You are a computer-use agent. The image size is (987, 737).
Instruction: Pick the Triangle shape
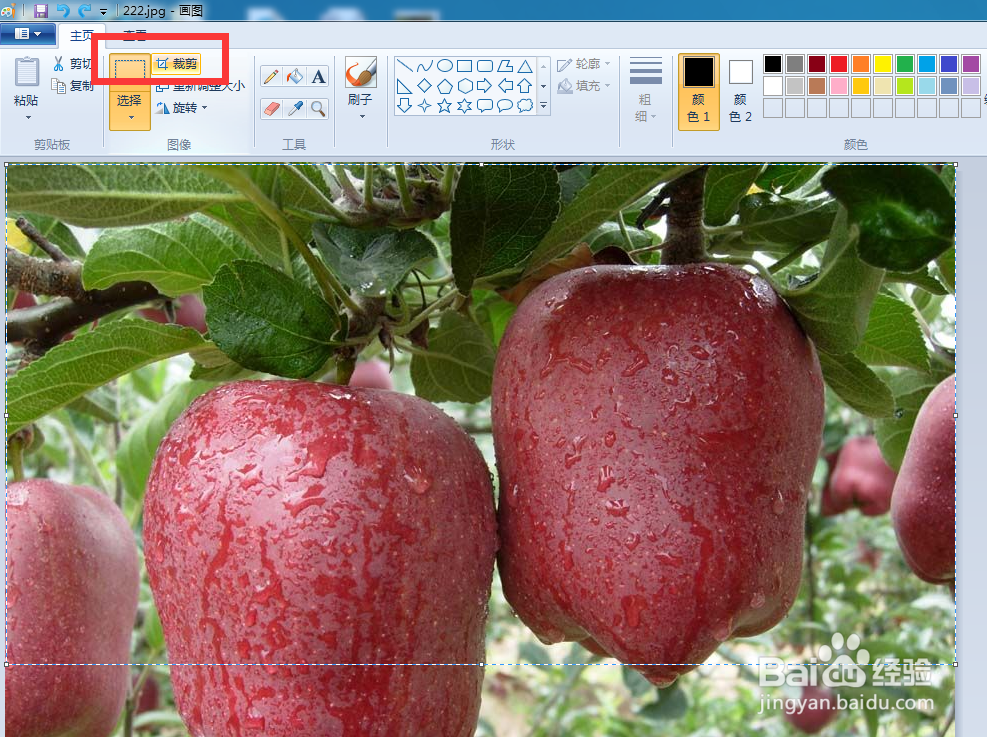pos(525,66)
